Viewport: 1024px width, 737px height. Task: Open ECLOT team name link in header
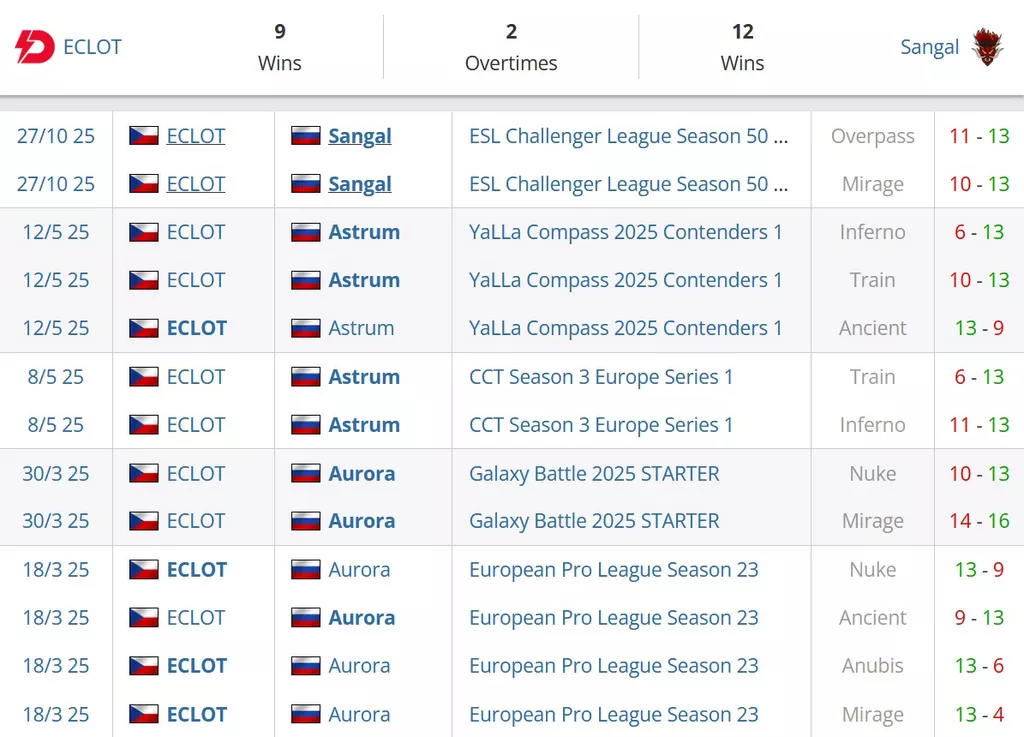[92, 47]
